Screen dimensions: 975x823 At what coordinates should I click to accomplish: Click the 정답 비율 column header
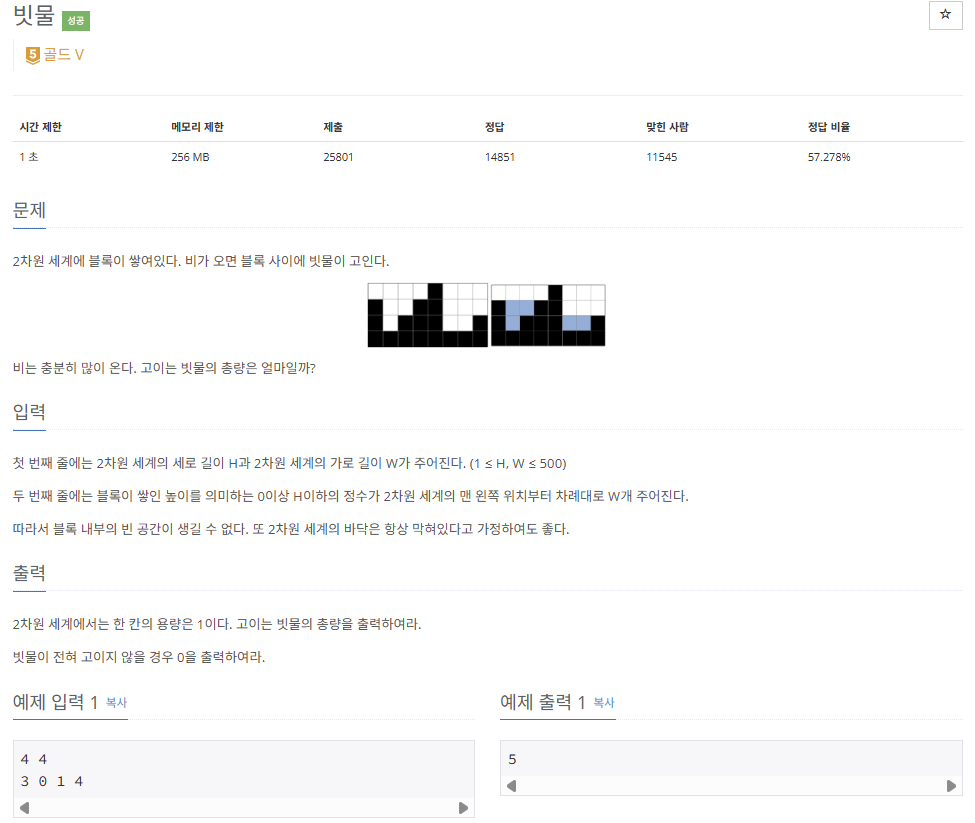[829, 127]
